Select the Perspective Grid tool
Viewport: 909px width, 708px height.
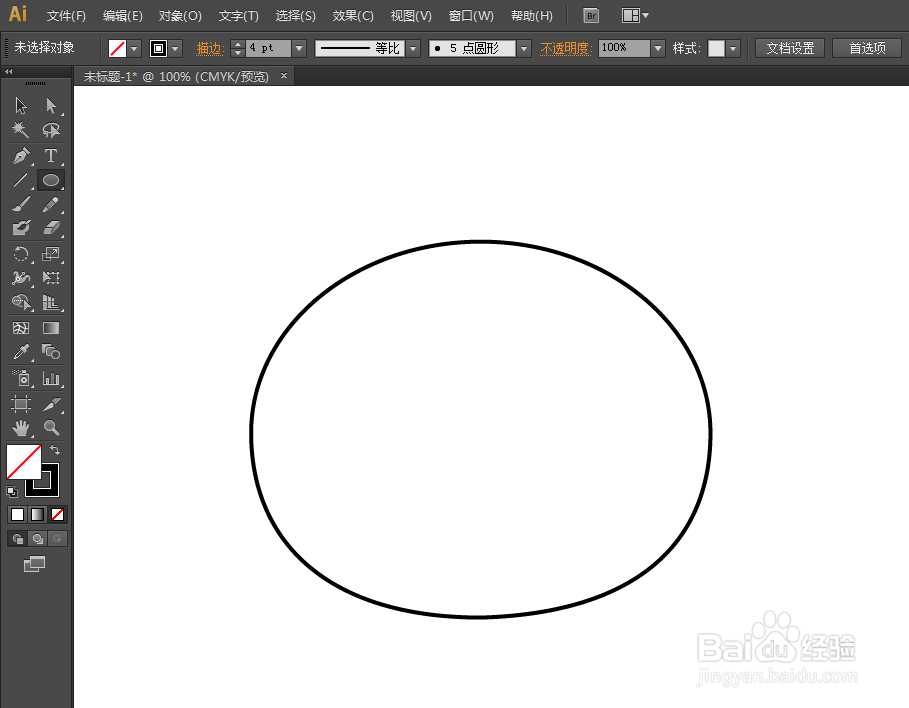point(51,302)
